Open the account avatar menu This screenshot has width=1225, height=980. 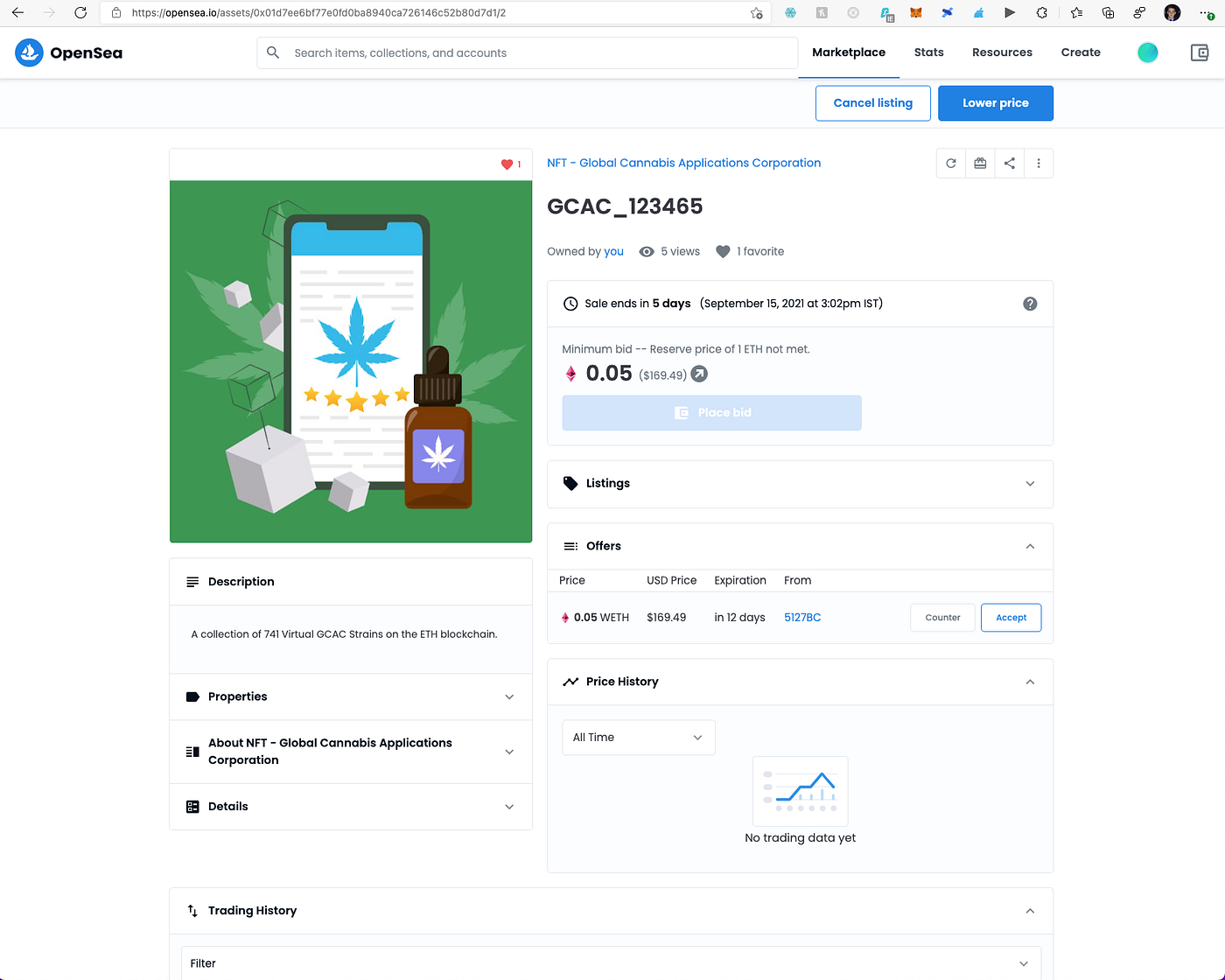pyautogui.click(x=1148, y=52)
